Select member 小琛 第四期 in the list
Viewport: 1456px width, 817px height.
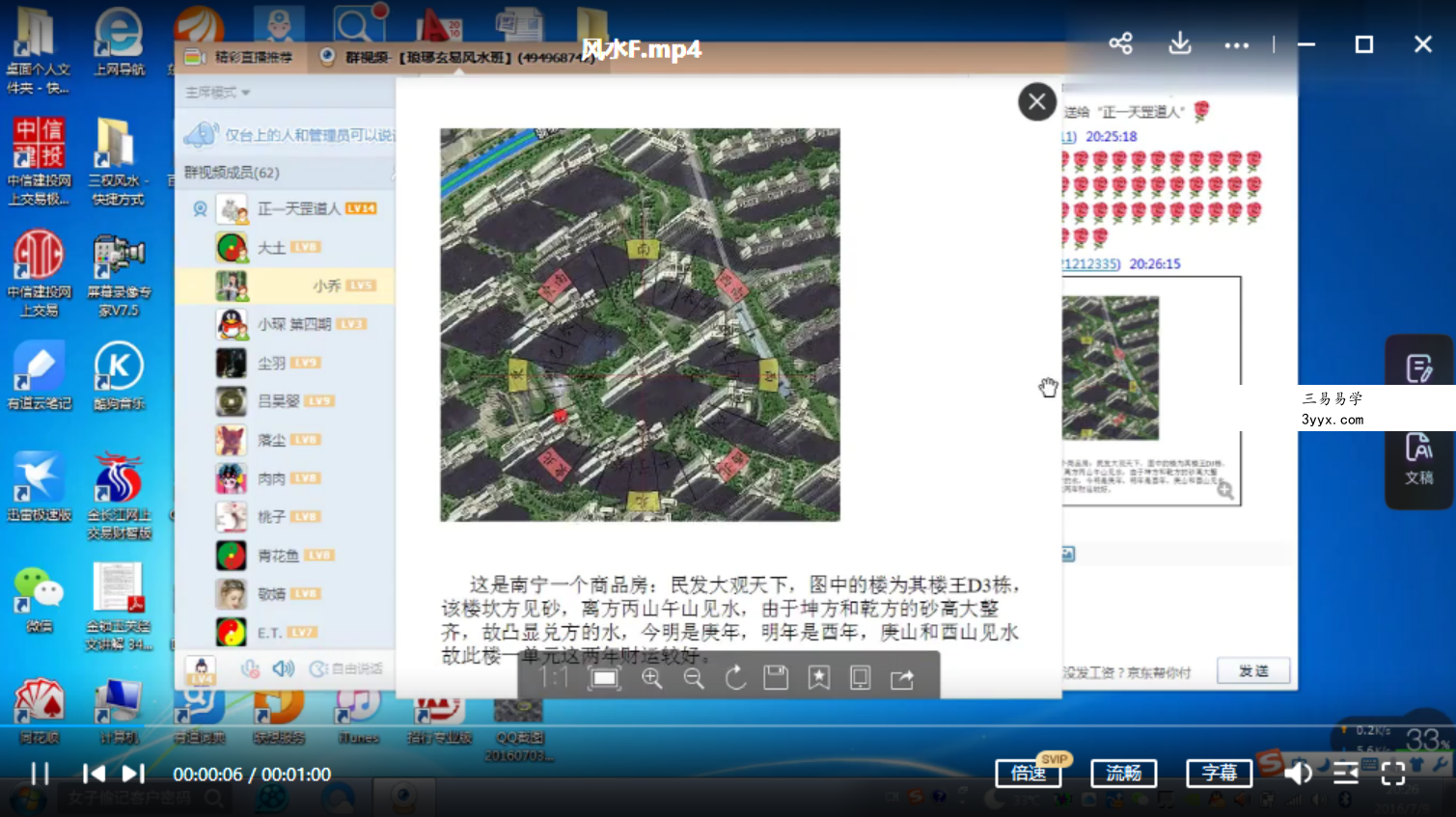coord(286,324)
